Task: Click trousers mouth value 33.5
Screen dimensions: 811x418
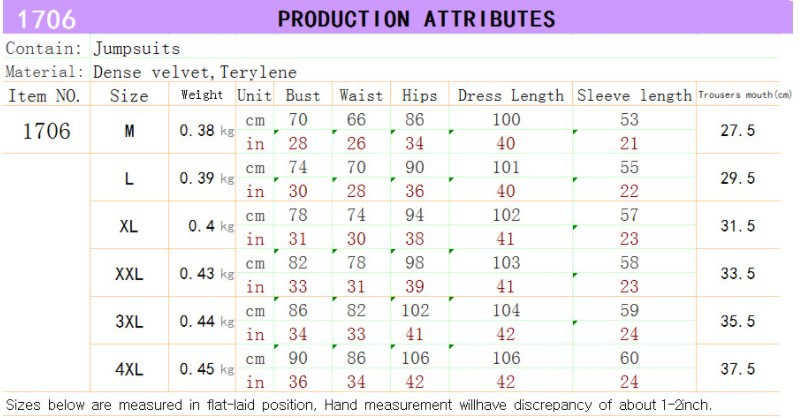Action: point(738,273)
